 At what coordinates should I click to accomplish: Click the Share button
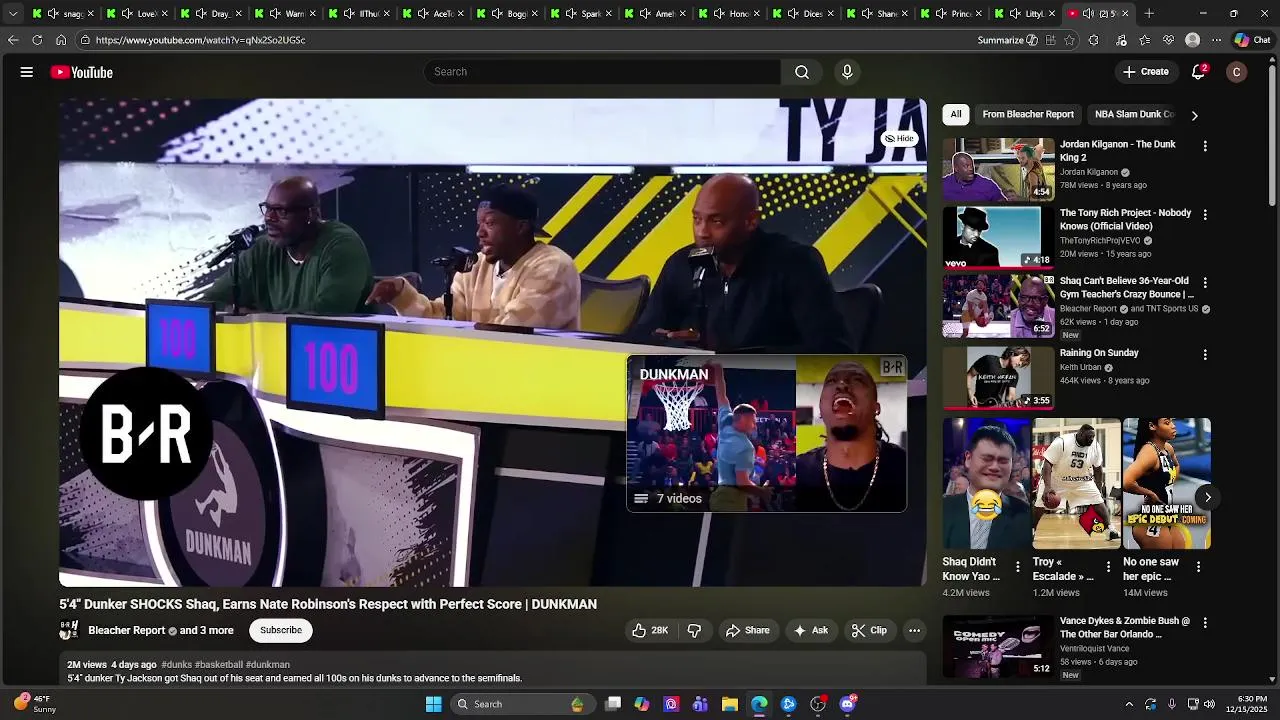(x=747, y=630)
